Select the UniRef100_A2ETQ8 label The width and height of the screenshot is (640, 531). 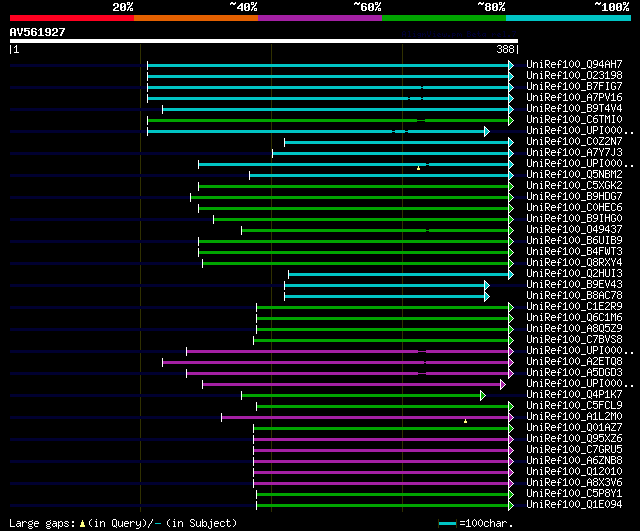click(x=574, y=362)
